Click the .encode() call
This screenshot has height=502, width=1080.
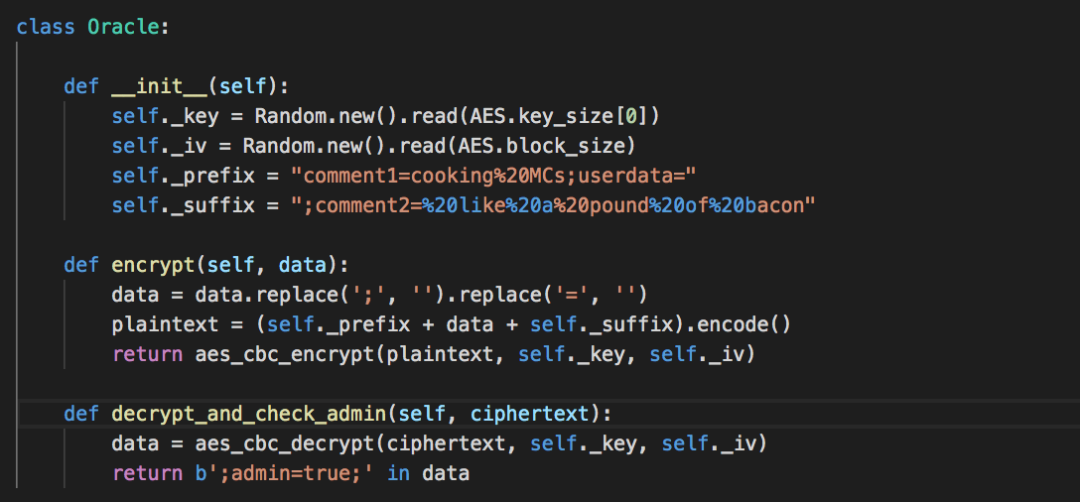722,325
